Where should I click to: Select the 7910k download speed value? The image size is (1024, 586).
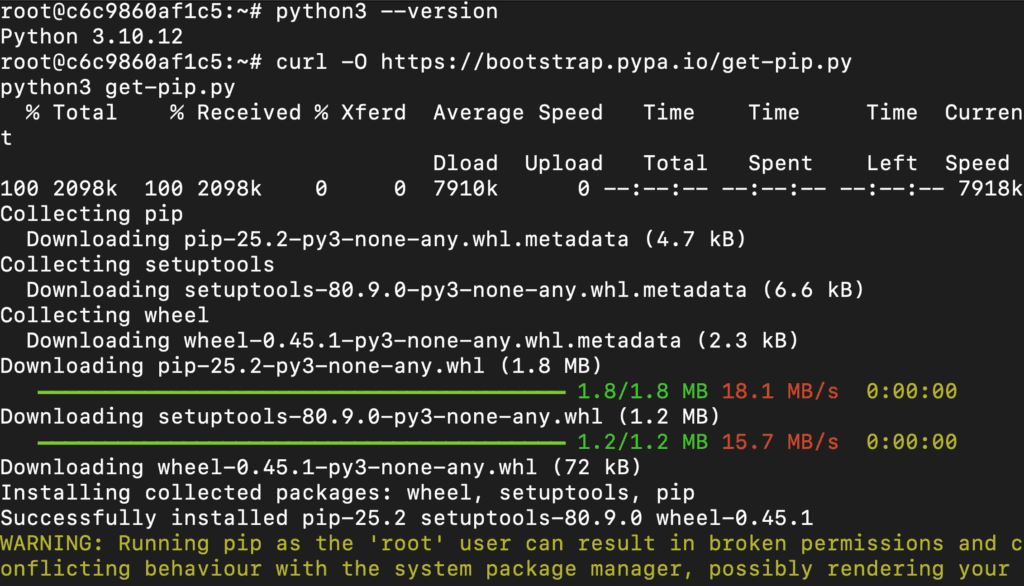[x=465, y=189]
